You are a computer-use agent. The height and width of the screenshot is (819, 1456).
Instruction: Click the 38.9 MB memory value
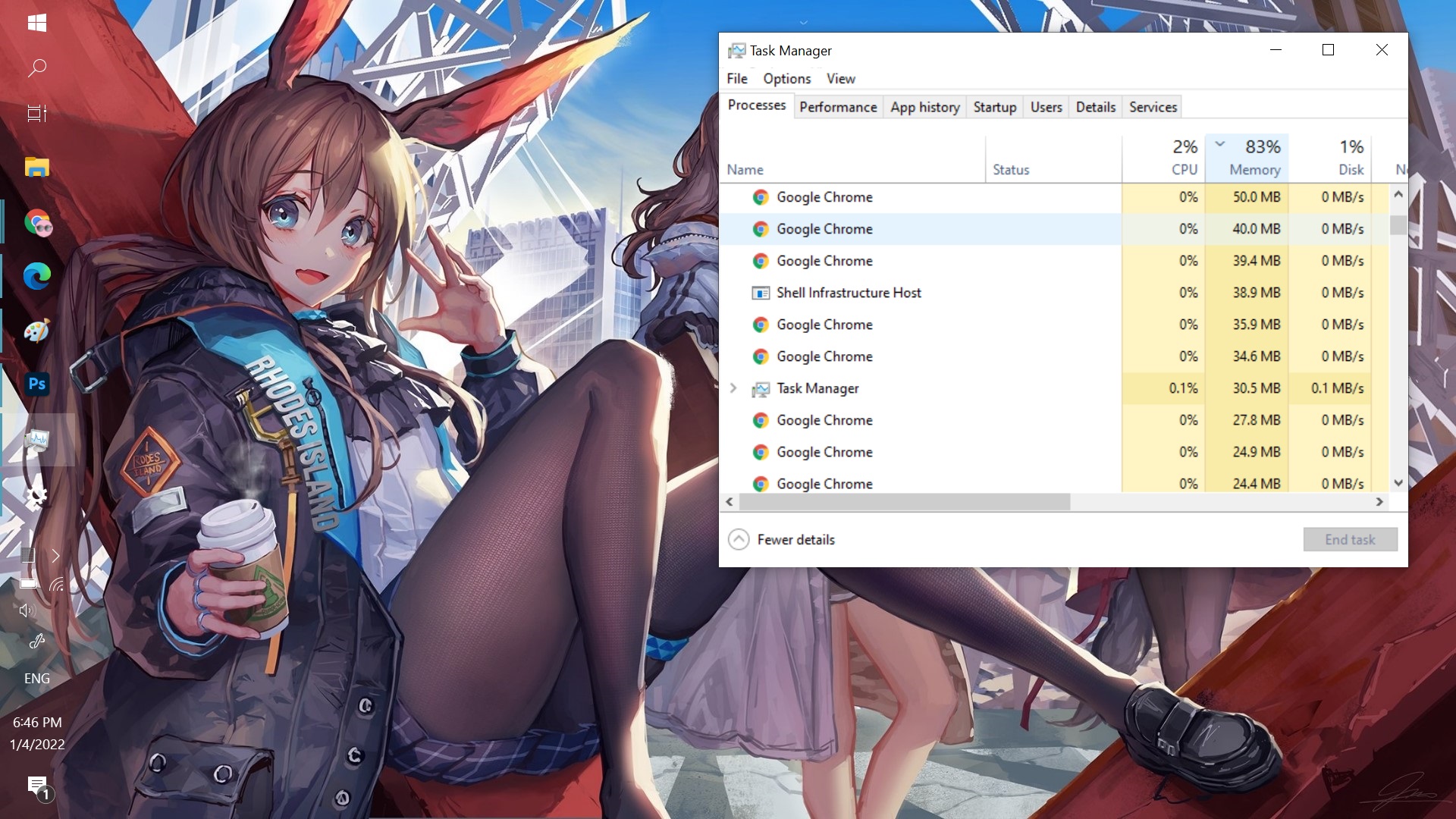(1256, 293)
